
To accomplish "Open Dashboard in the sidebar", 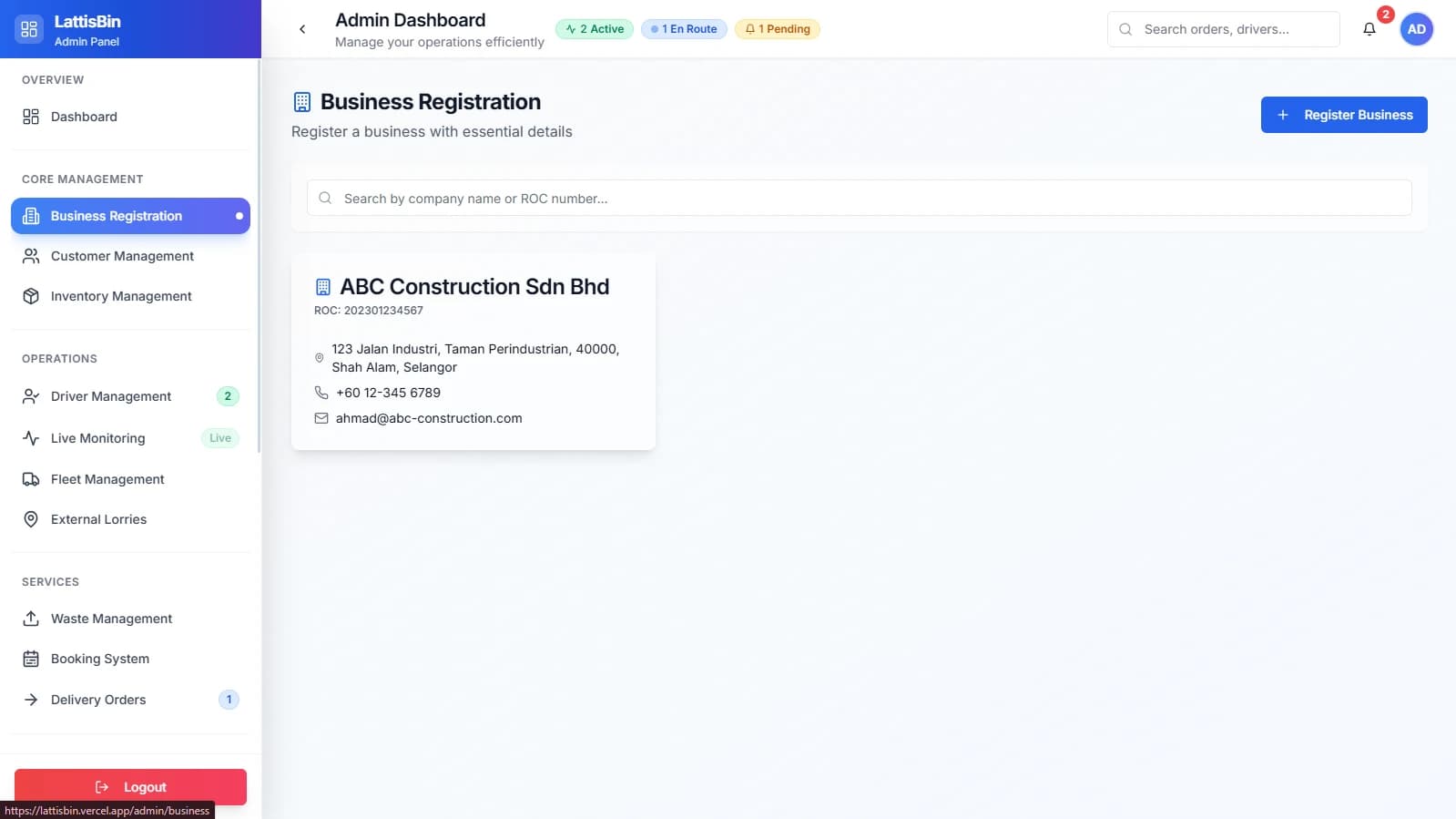I will [x=84, y=117].
